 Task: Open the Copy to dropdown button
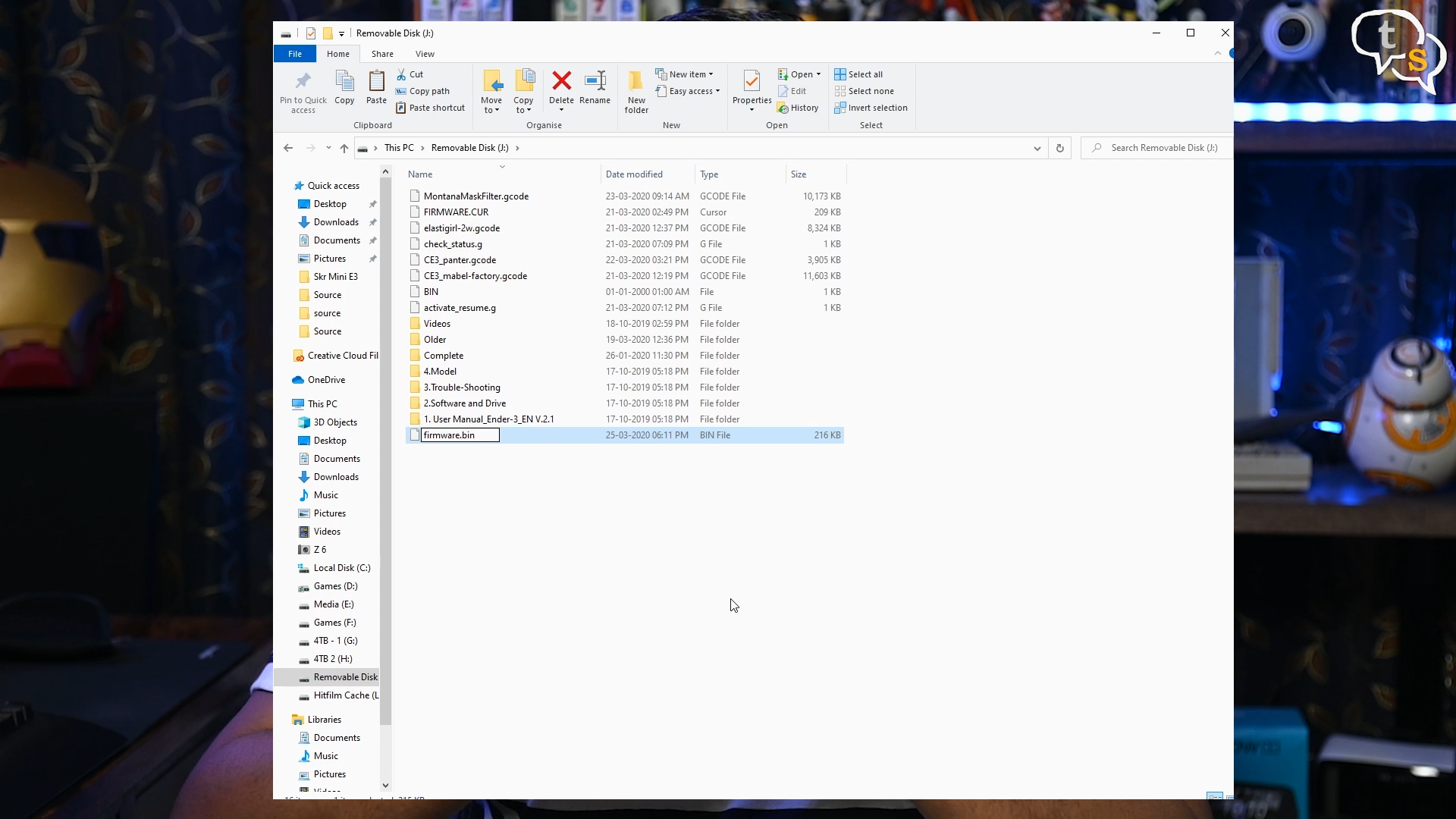click(523, 92)
